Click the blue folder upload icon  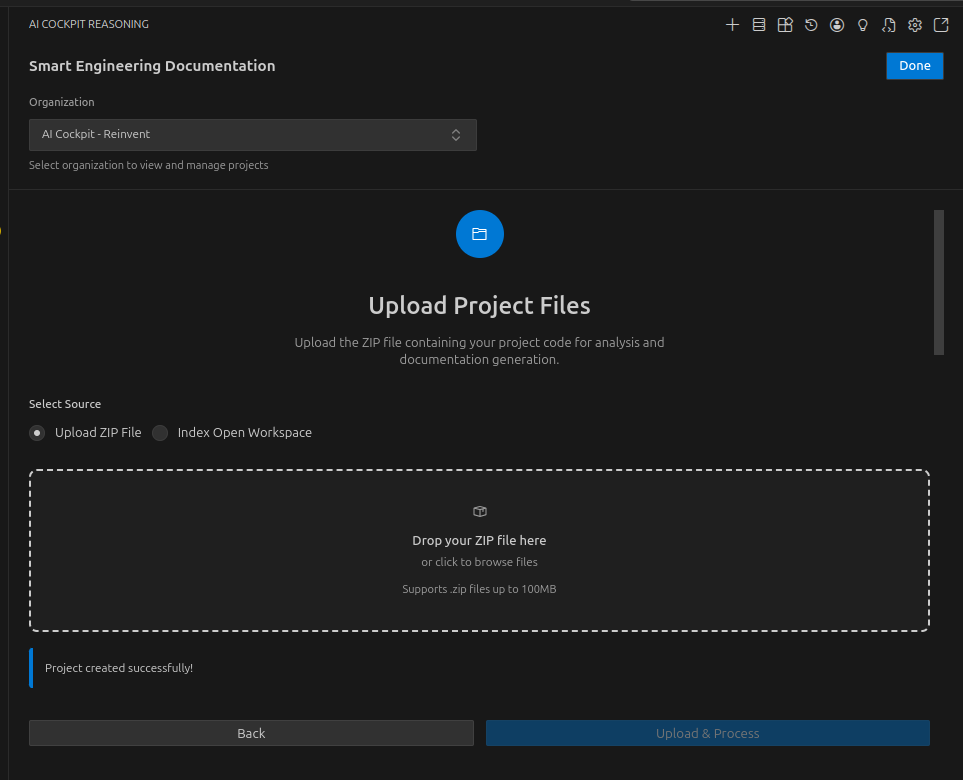pyautogui.click(x=479, y=233)
